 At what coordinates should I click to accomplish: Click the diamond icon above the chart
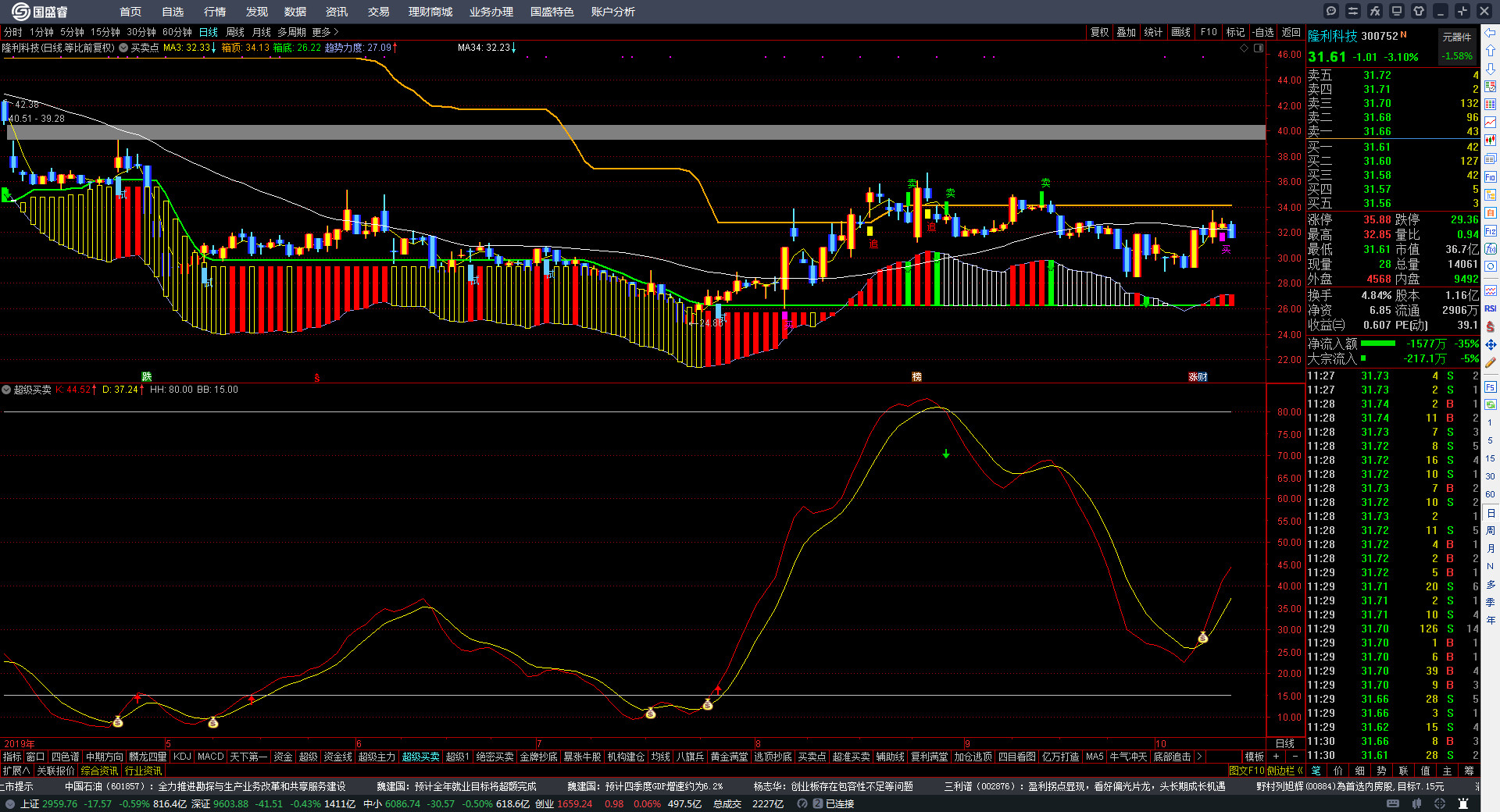pyautogui.click(x=1244, y=48)
